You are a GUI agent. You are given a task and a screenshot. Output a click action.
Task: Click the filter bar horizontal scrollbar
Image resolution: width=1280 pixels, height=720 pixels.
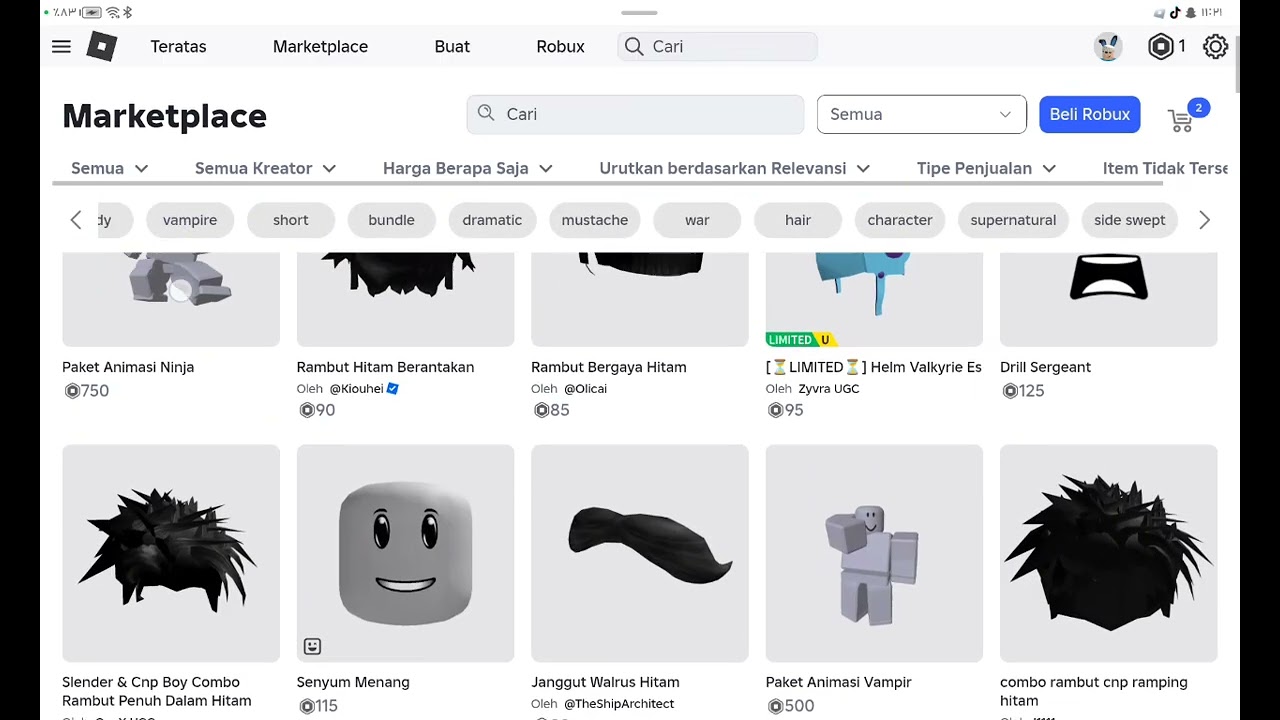pyautogui.click(x=608, y=184)
